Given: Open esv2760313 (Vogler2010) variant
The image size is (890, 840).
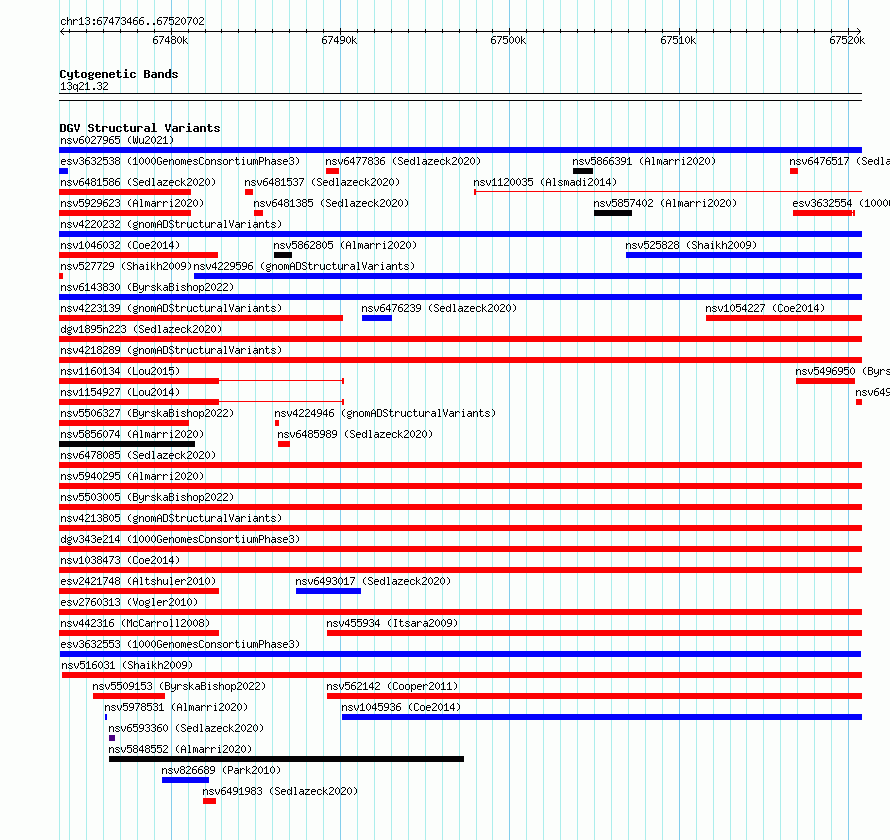Looking at the screenshot, I should [x=129, y=602].
